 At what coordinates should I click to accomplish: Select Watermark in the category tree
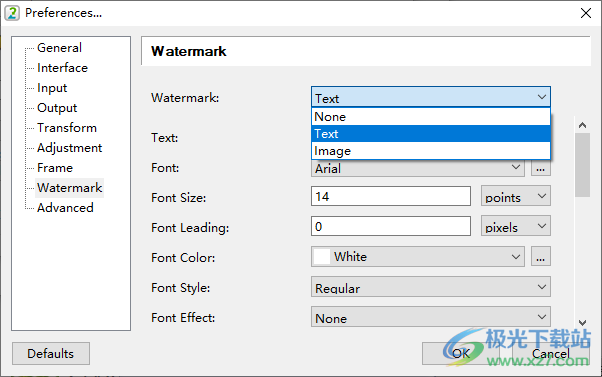(69, 187)
